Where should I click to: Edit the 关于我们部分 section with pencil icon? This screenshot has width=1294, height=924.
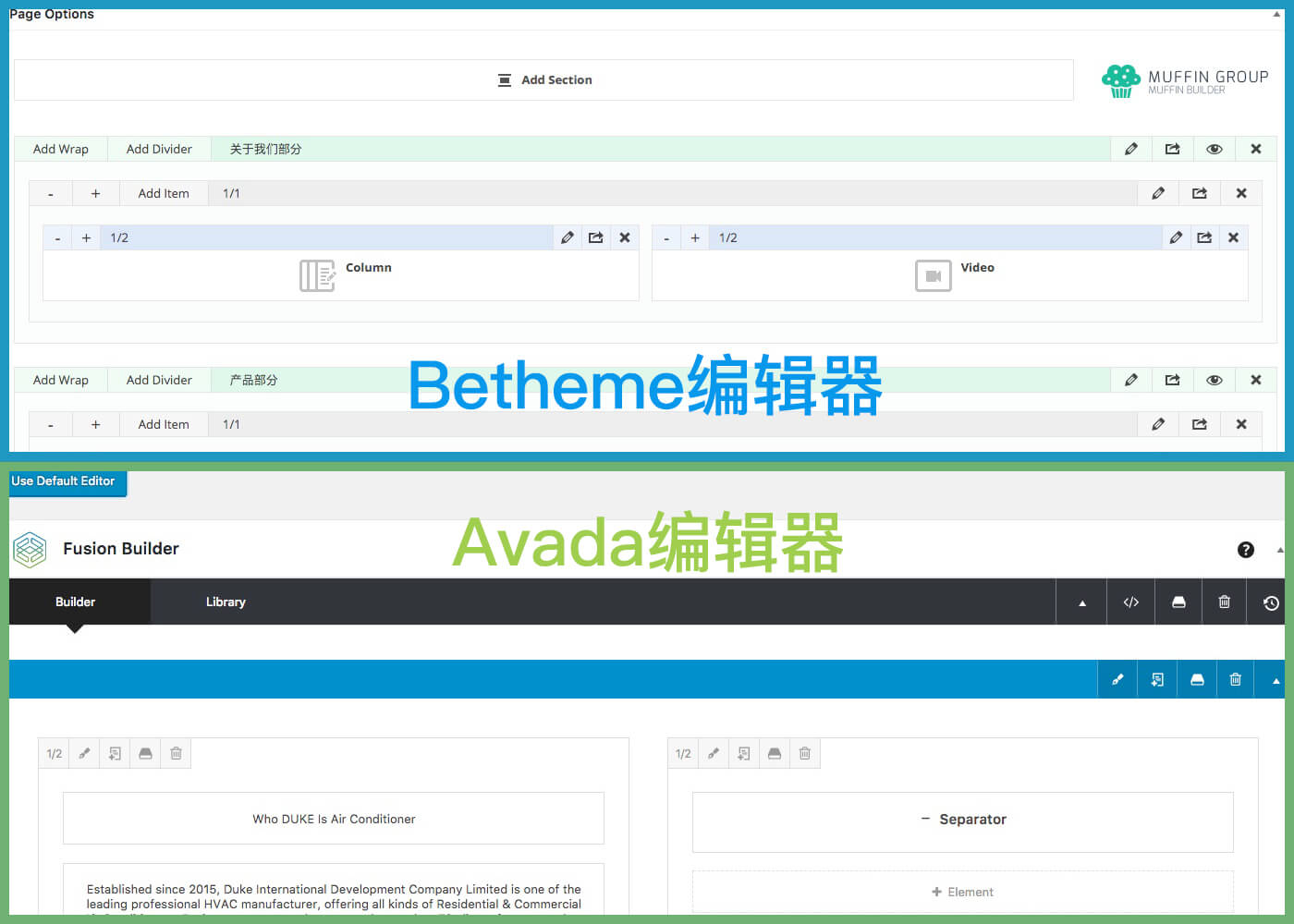click(x=1130, y=149)
